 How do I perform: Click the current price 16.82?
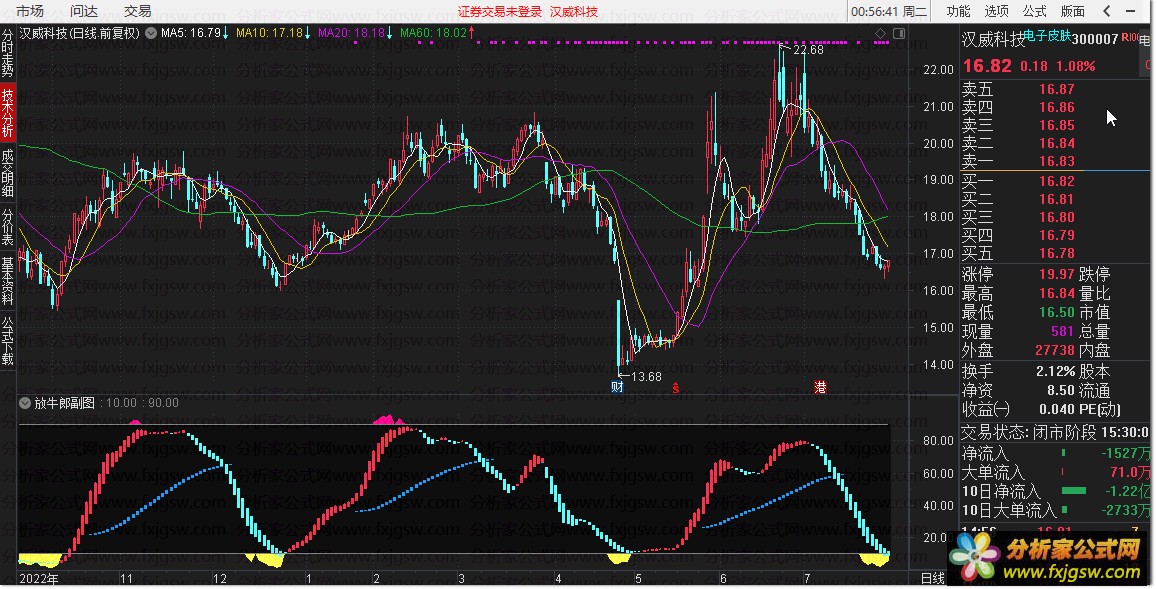pyautogui.click(x=987, y=66)
